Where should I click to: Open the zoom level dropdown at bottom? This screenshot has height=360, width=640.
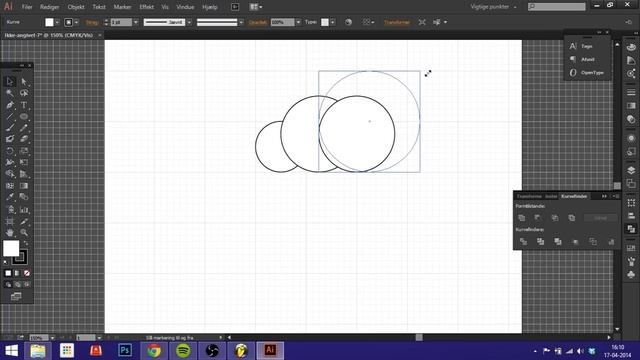[53, 338]
